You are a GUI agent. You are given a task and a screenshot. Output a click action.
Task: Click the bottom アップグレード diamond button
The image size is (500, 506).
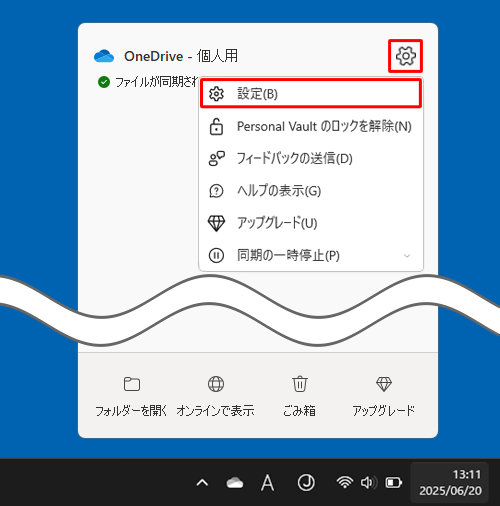pyautogui.click(x=383, y=396)
